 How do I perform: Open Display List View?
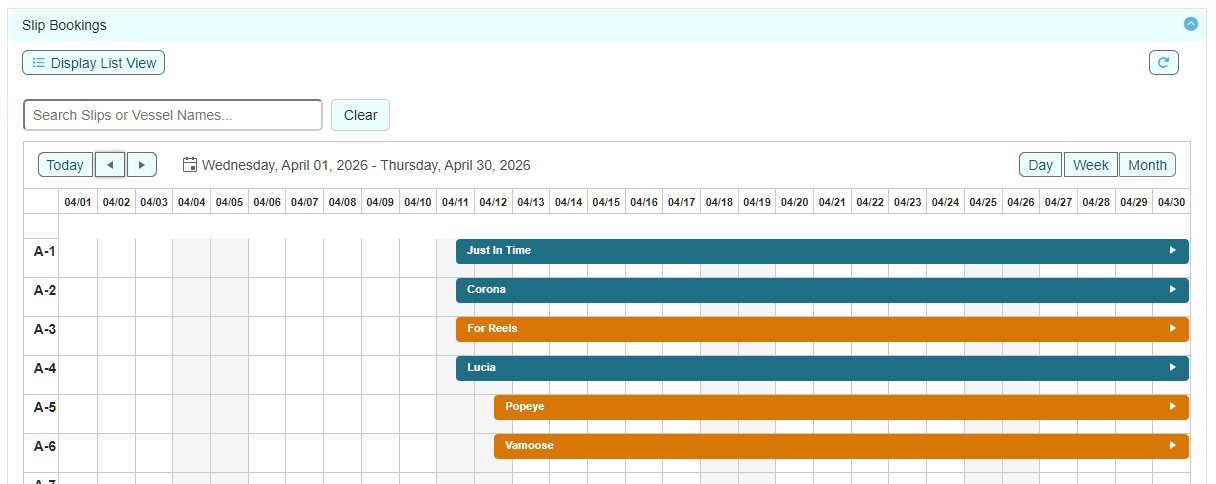[x=94, y=63]
